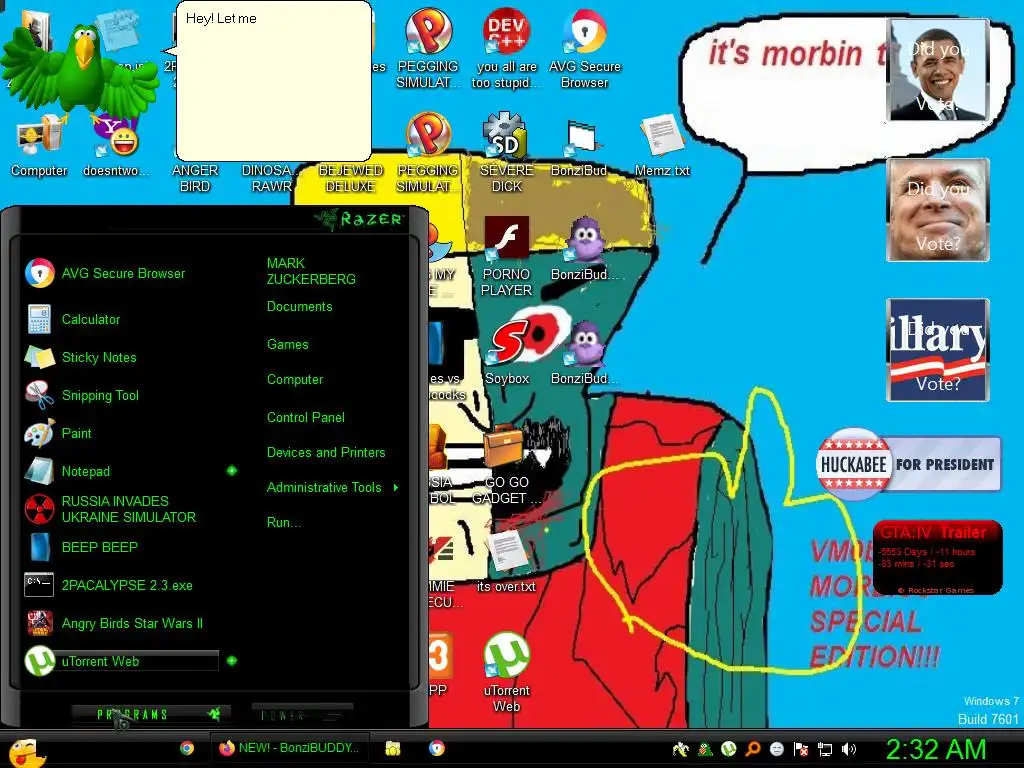Open the GO GO GADGET briefcase icon

[507, 464]
